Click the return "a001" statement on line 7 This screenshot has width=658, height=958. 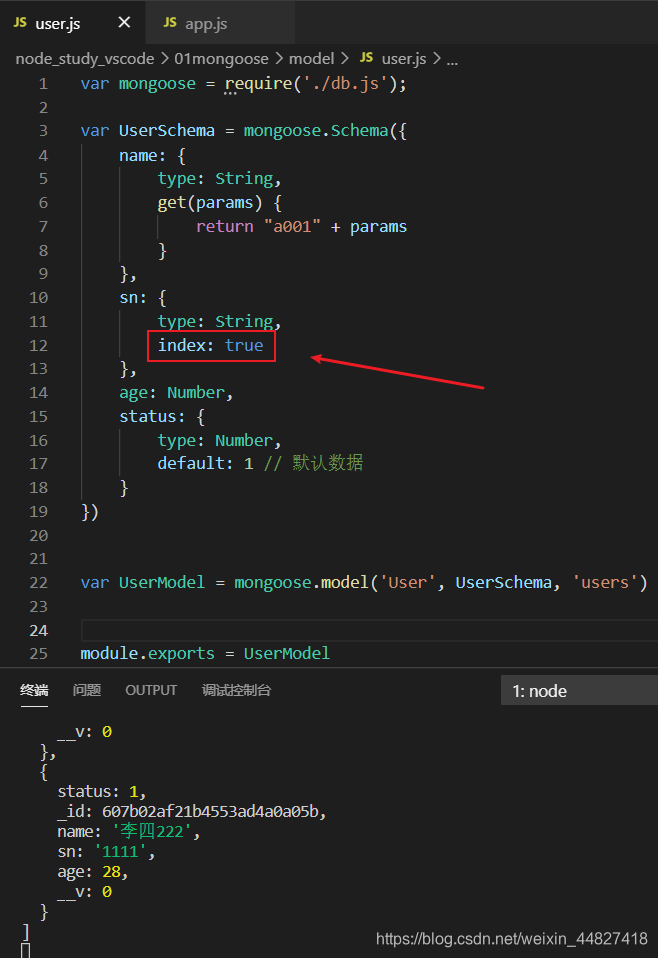click(x=258, y=227)
